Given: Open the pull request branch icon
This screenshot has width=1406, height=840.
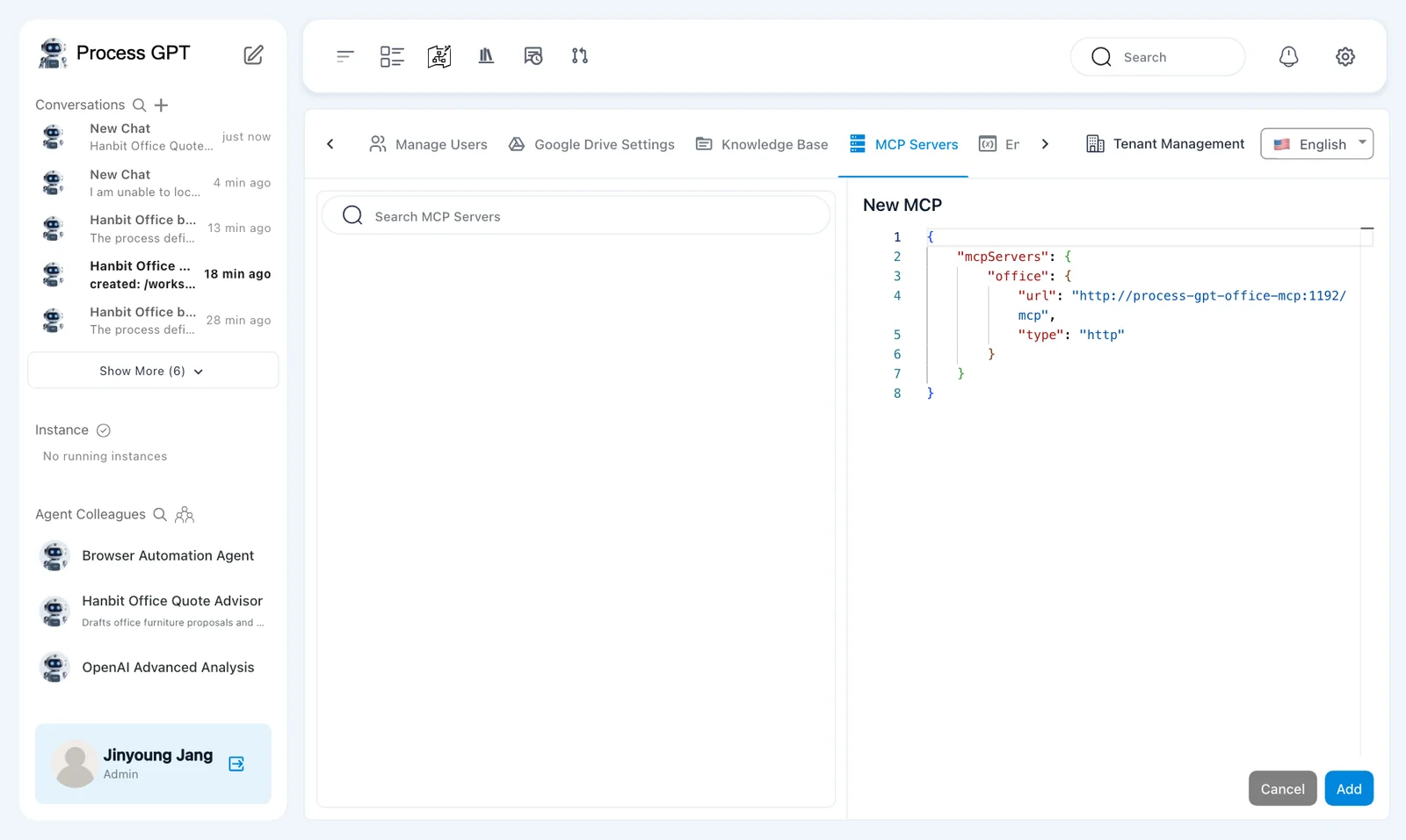Looking at the screenshot, I should [x=580, y=56].
